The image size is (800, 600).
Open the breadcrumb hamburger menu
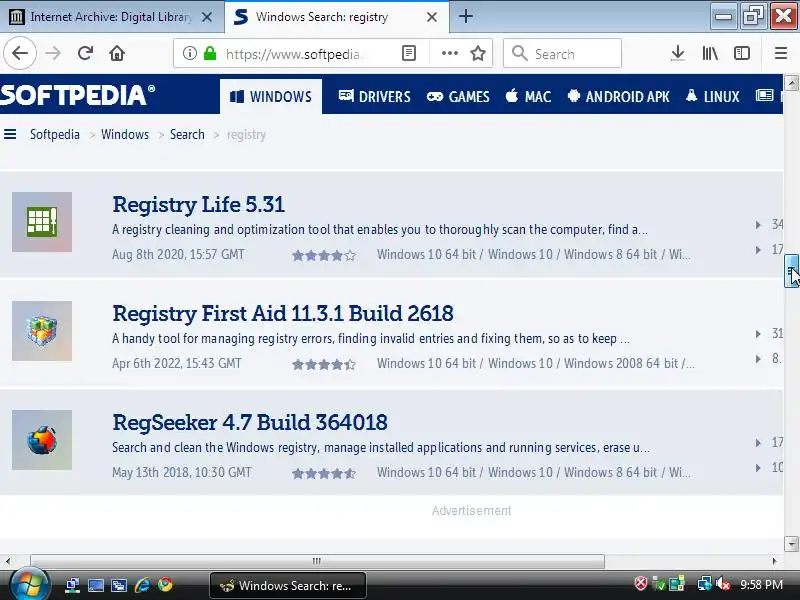10,134
